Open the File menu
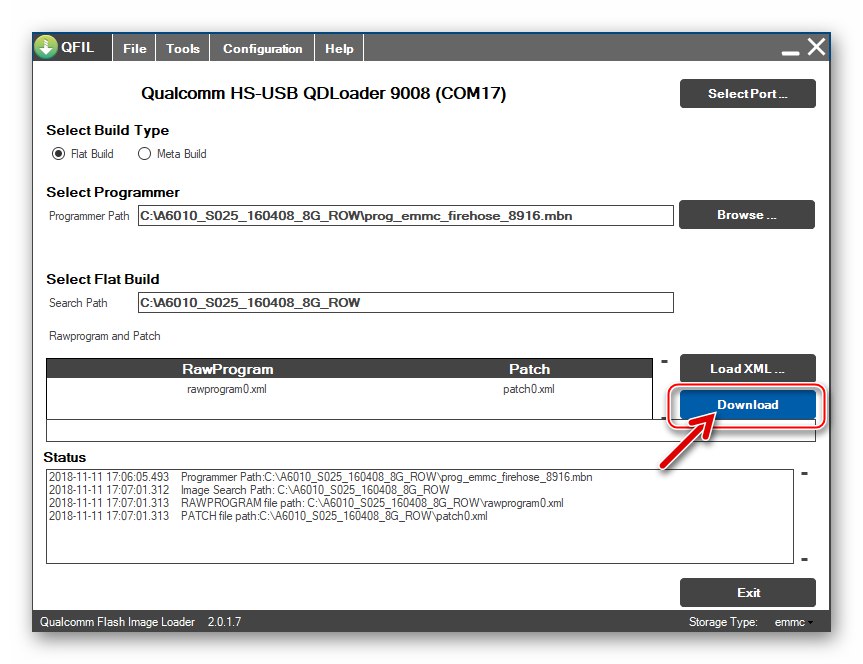Screen dimensions: 863x664 pos(134,48)
